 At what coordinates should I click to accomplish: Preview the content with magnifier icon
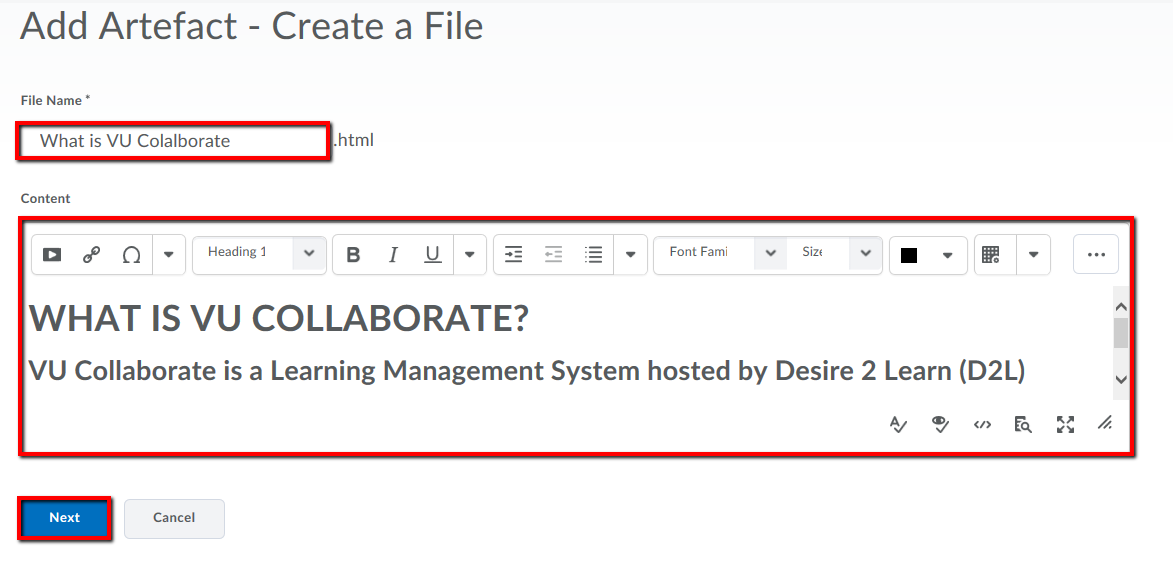[x=1023, y=425]
